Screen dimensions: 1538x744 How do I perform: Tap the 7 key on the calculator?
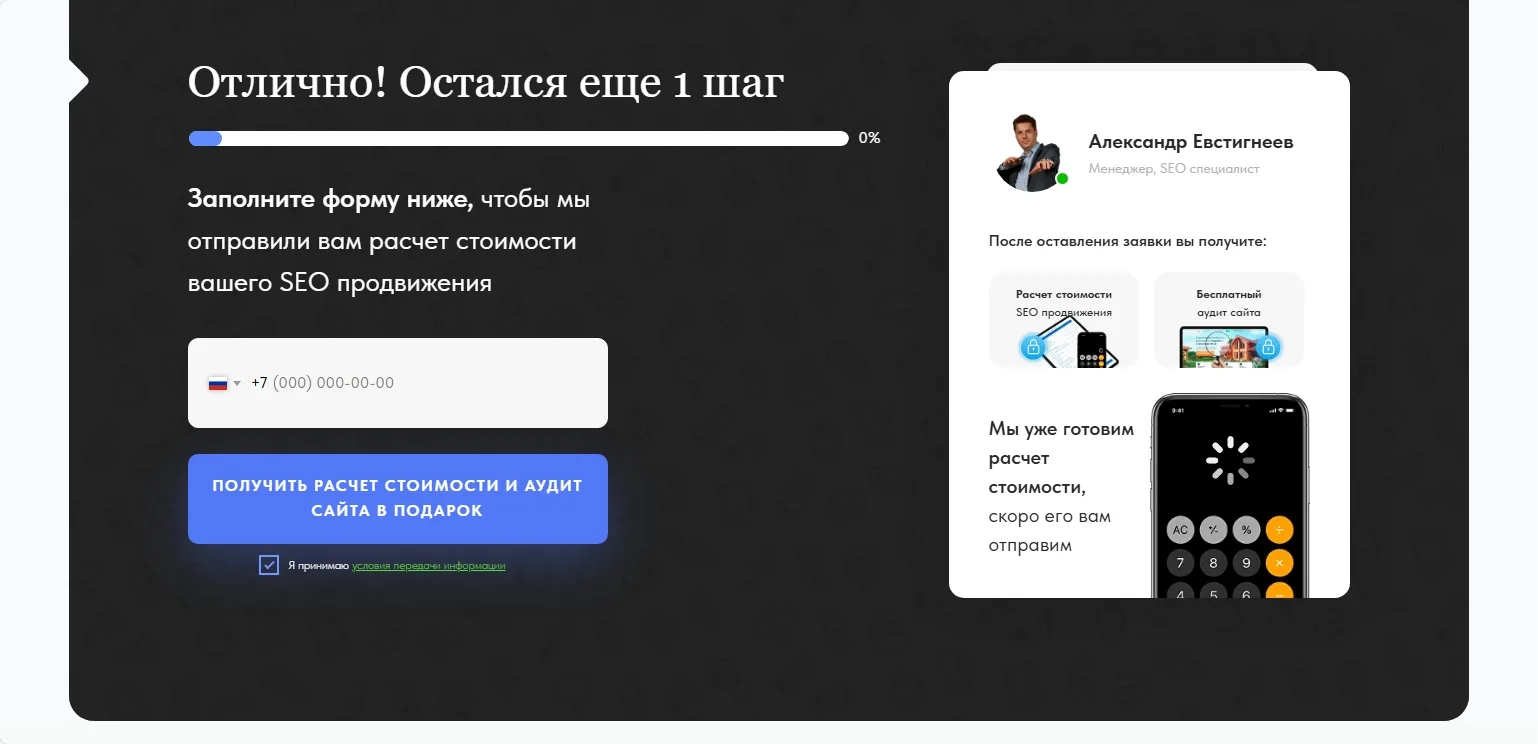pos(1181,562)
